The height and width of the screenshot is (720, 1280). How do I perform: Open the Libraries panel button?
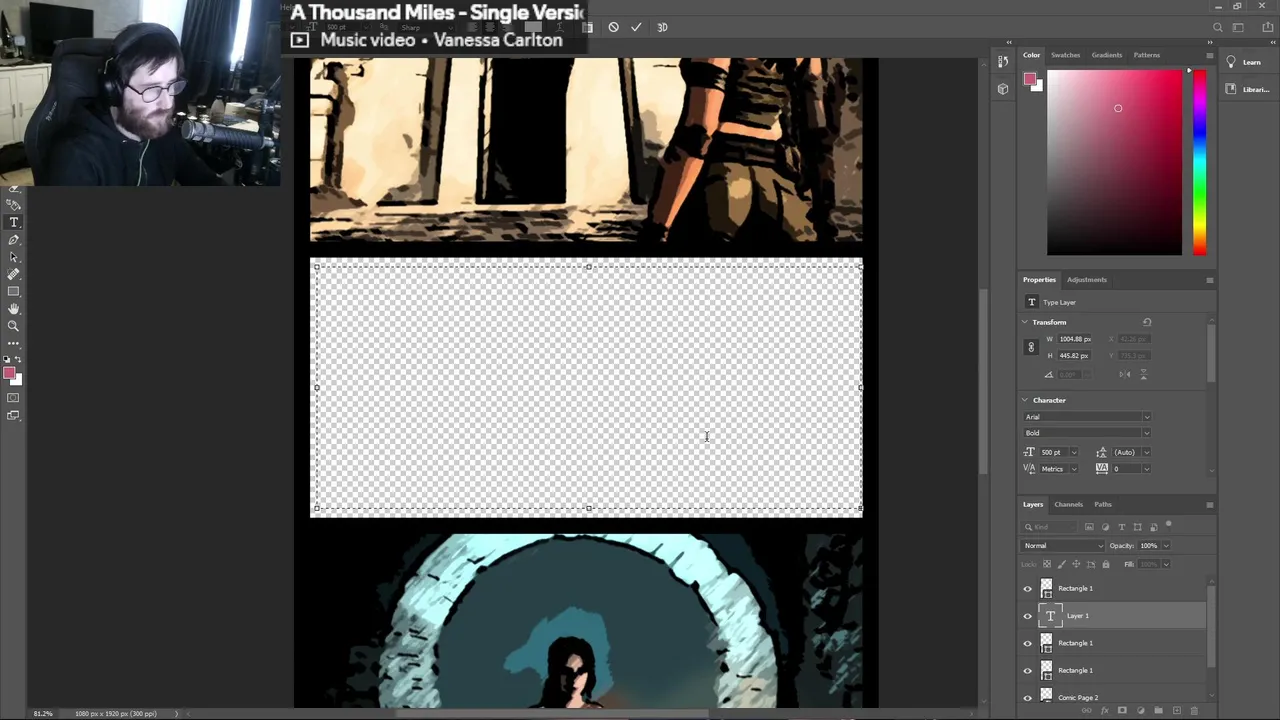click(1246, 89)
